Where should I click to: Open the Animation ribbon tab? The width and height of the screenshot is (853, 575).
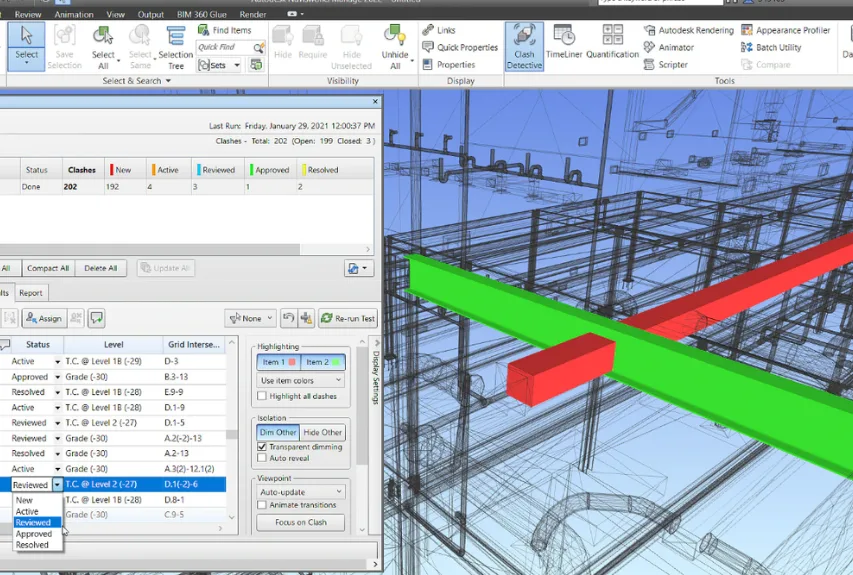[73, 15]
